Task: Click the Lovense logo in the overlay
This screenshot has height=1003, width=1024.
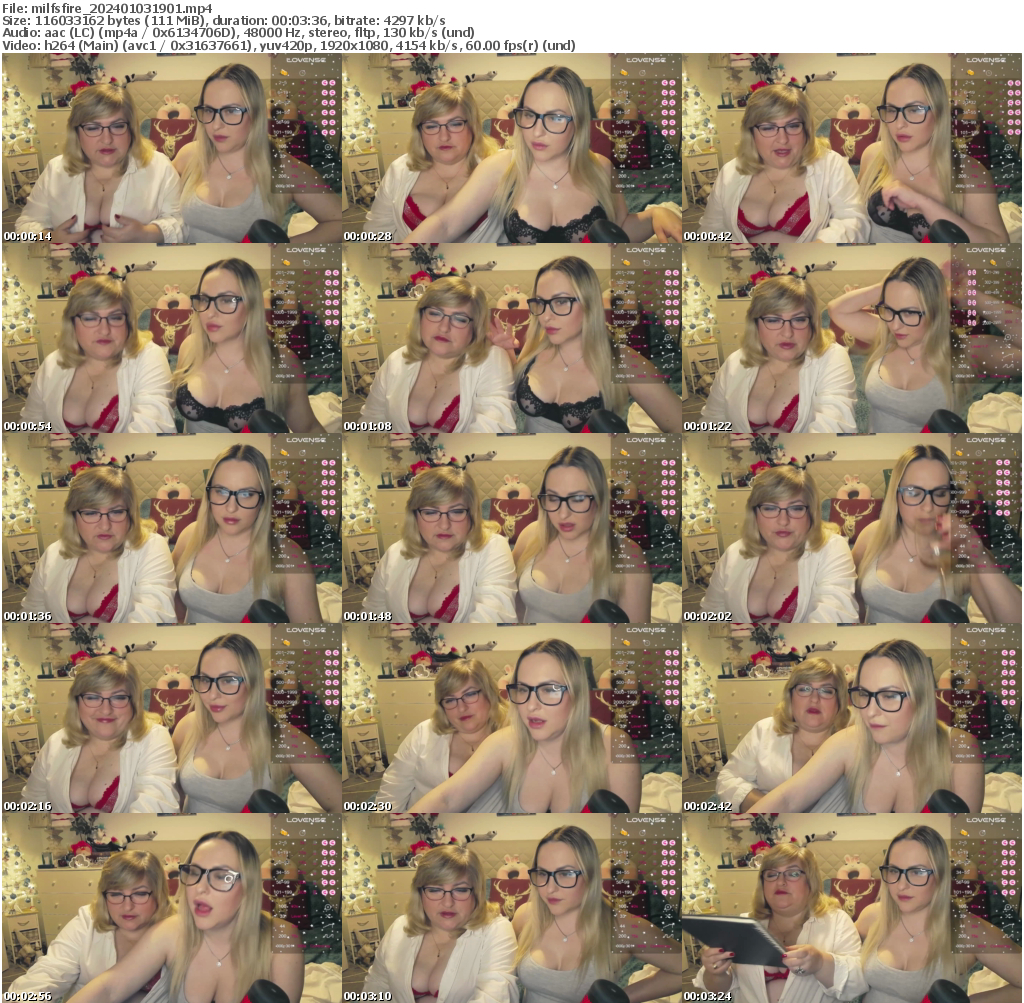Action: (306, 60)
